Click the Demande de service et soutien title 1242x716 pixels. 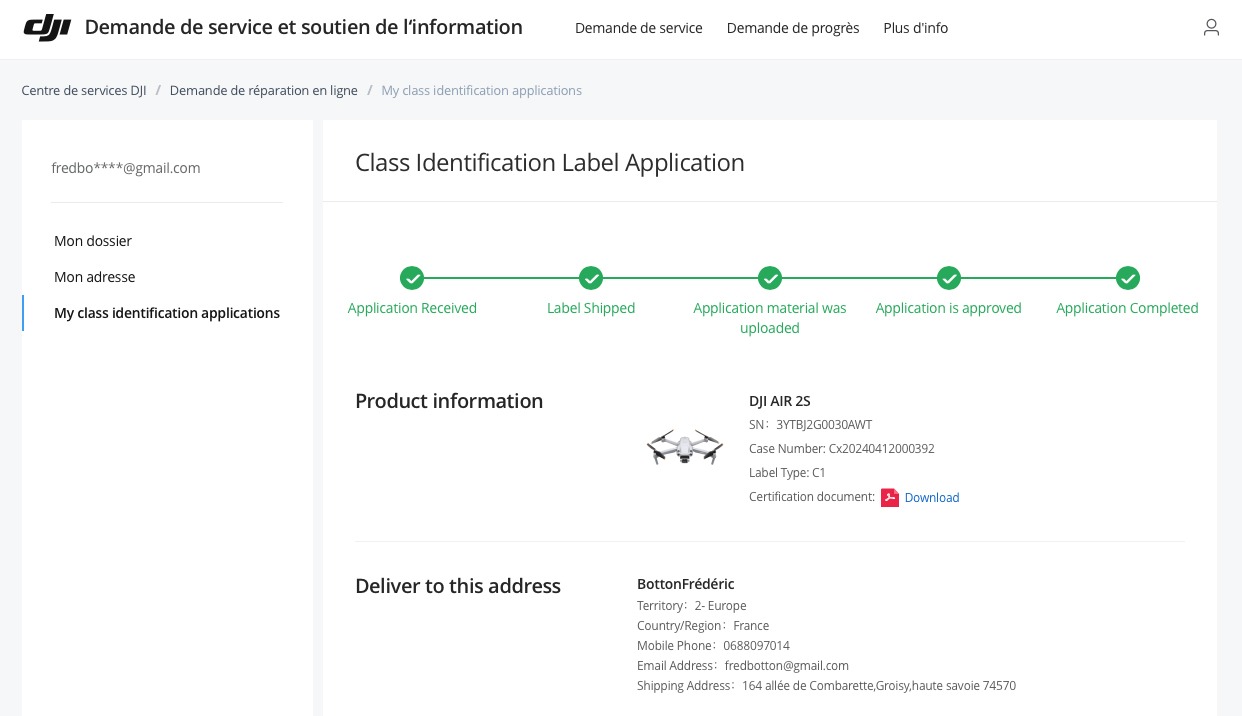tap(304, 27)
